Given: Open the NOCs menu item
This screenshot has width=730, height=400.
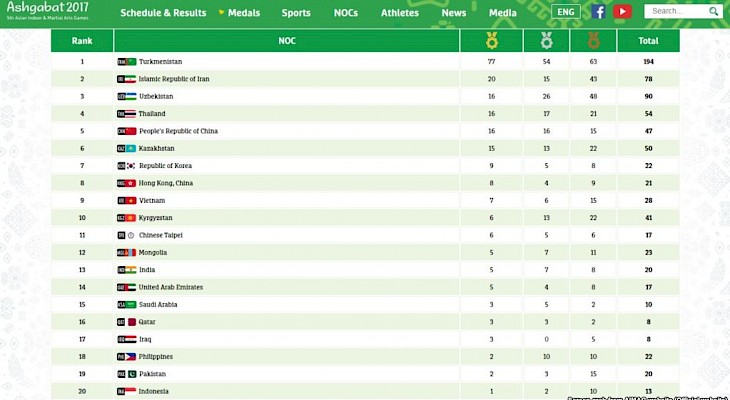Looking at the screenshot, I should (x=345, y=13).
